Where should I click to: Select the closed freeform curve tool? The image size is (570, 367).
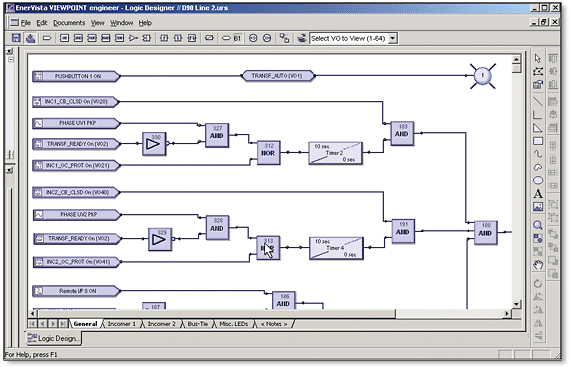538,167
